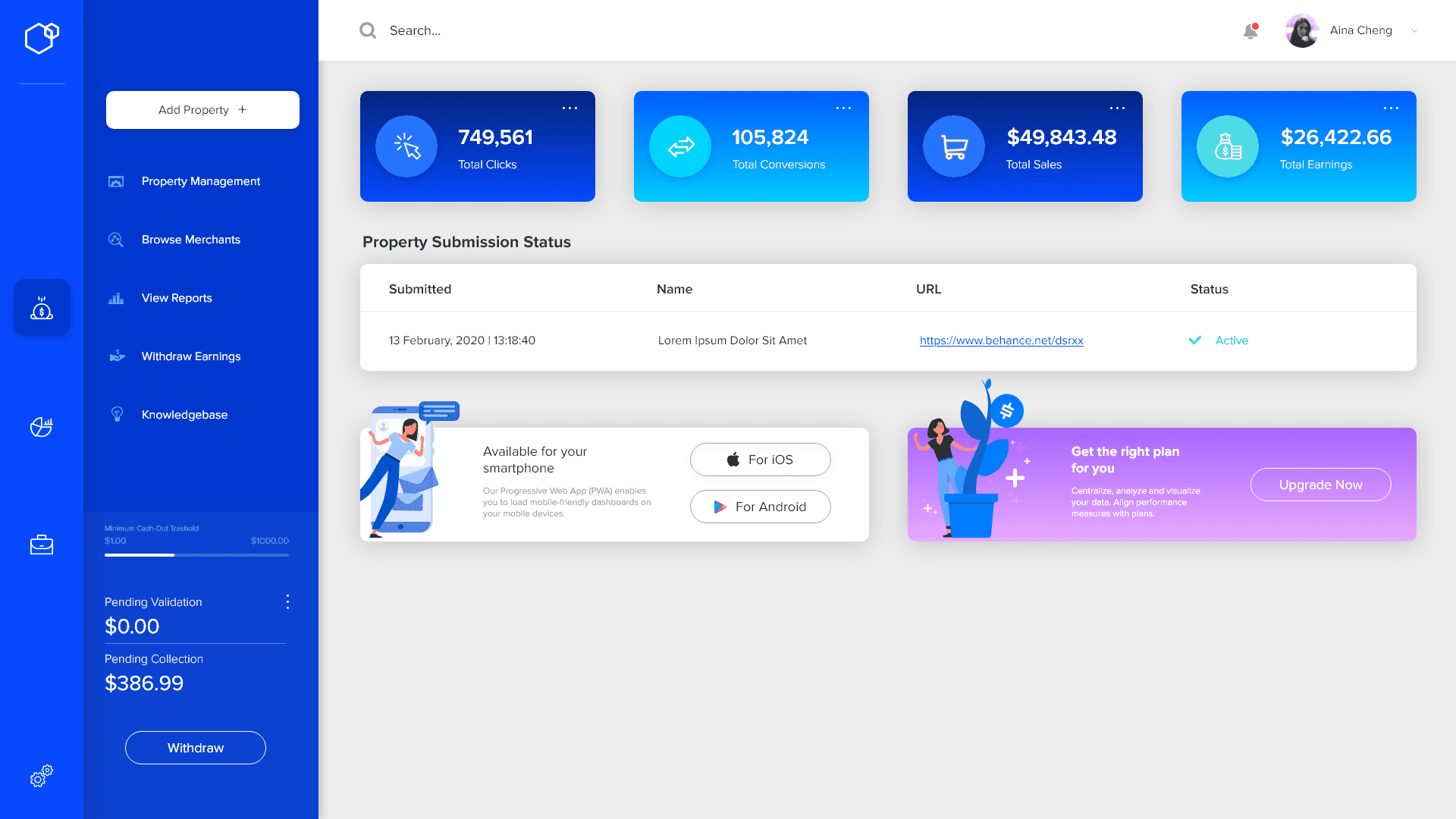Click the briefcase sidebar icon

tap(42, 544)
